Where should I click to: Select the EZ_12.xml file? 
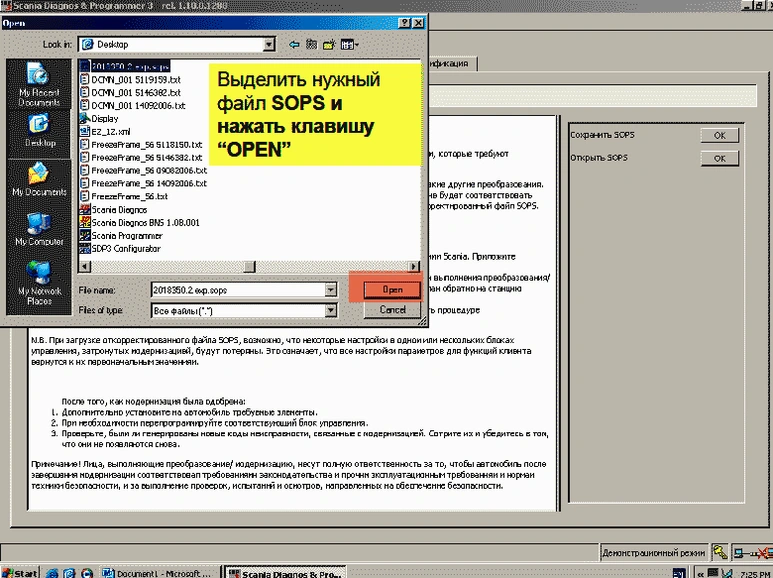tap(108, 131)
